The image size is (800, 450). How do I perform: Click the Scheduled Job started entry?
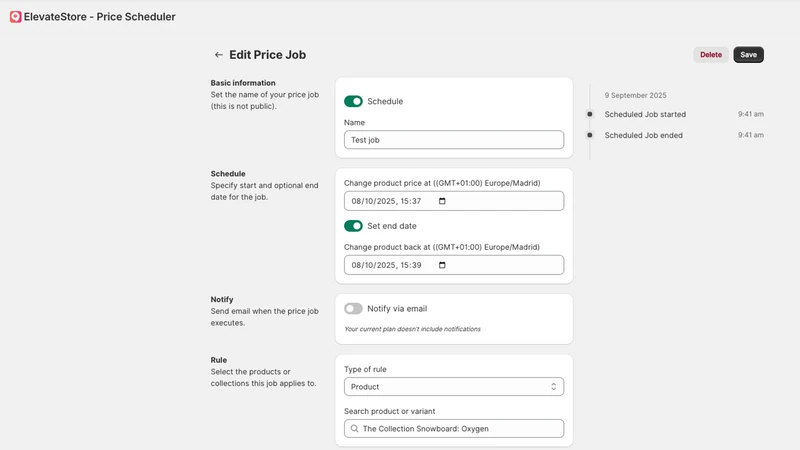(645, 114)
